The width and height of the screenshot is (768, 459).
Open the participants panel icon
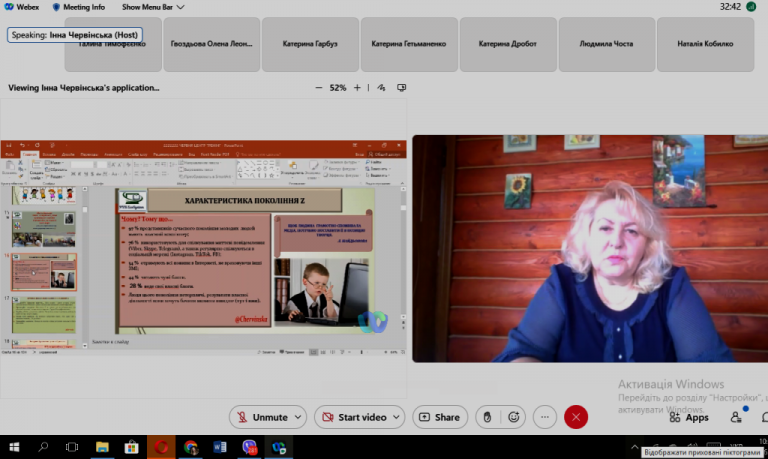(x=736, y=417)
